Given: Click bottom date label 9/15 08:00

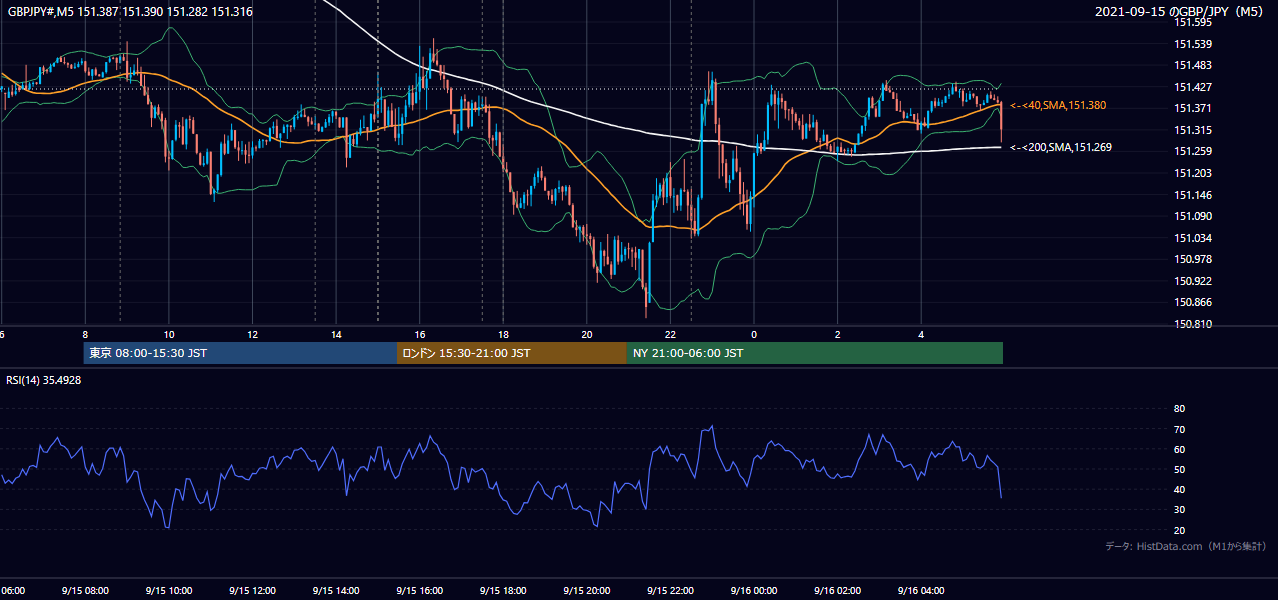Looking at the screenshot, I should pyautogui.click(x=85, y=590).
